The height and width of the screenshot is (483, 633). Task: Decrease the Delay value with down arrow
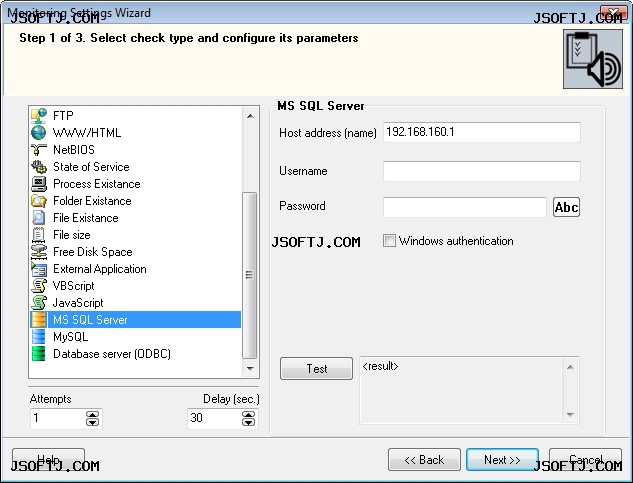pos(249,422)
